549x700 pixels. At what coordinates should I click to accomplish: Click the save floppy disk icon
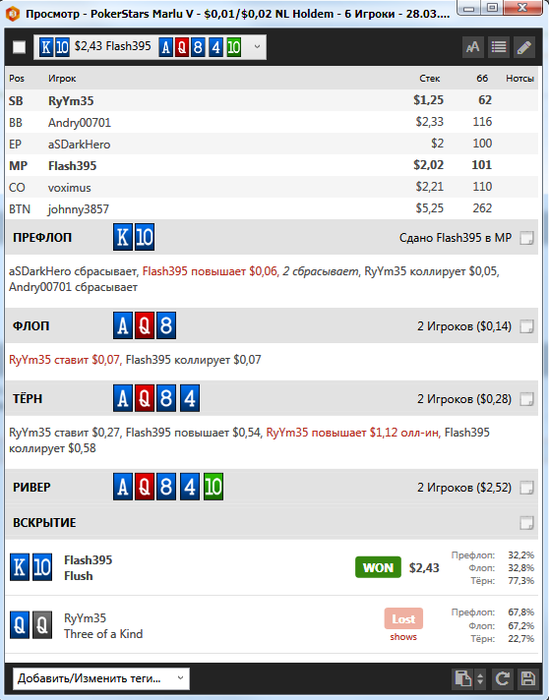[528, 679]
